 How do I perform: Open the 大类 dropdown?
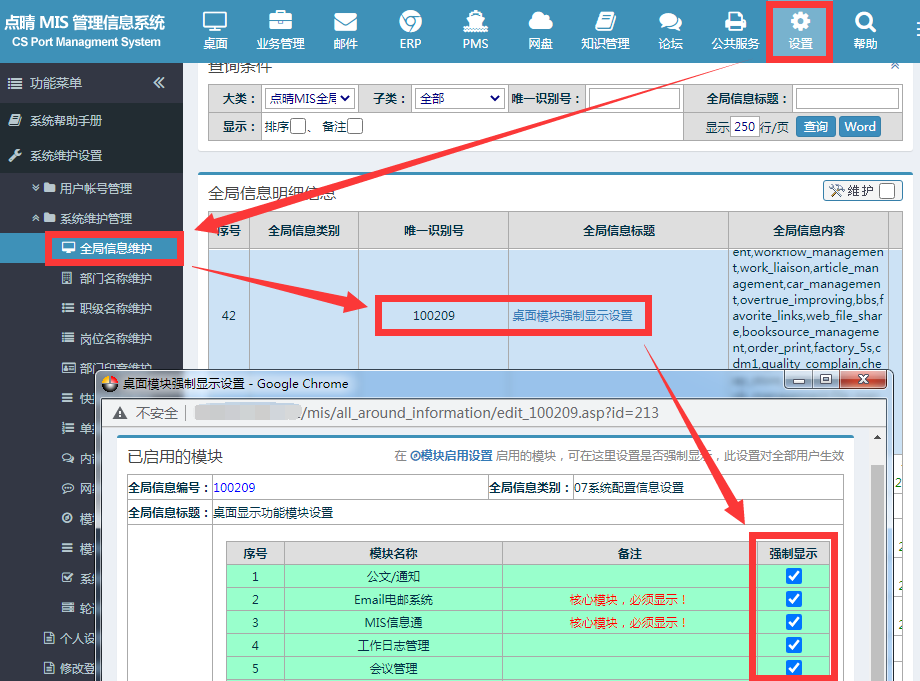[x=309, y=99]
